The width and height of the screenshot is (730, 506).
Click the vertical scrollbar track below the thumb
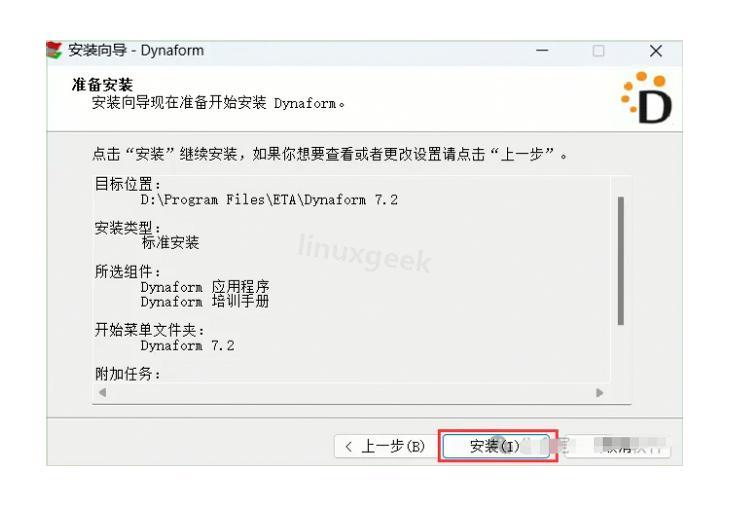(x=621, y=354)
